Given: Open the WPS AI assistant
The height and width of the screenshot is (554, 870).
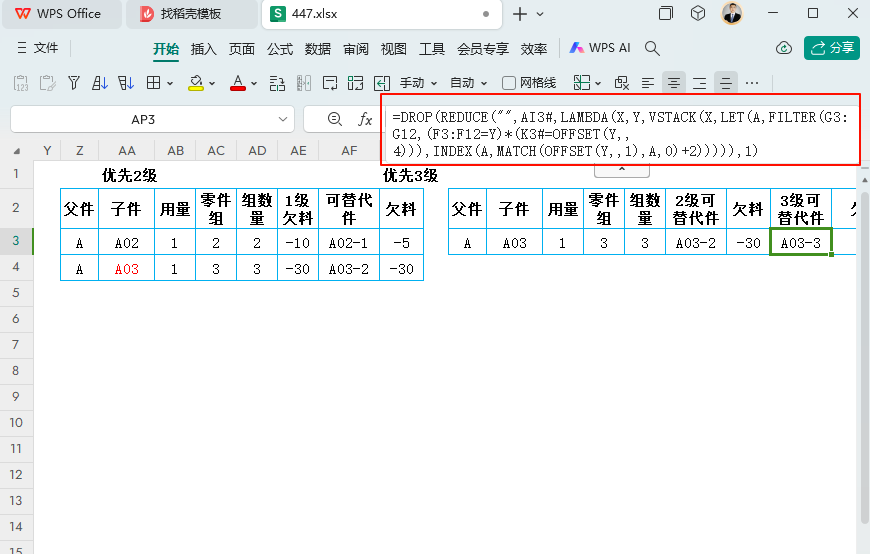Looking at the screenshot, I should tap(600, 48).
